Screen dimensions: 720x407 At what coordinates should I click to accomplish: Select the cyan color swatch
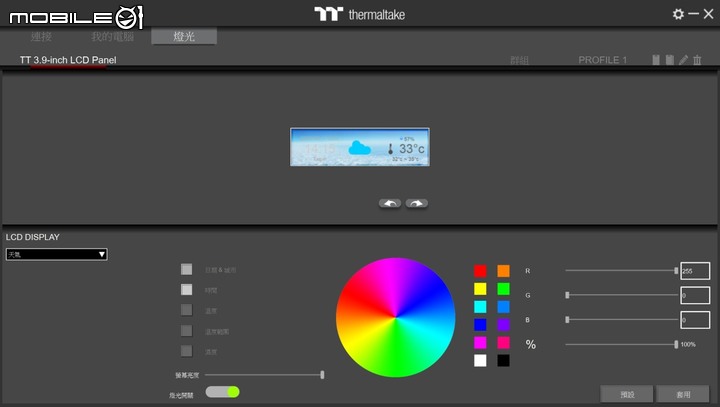480,306
